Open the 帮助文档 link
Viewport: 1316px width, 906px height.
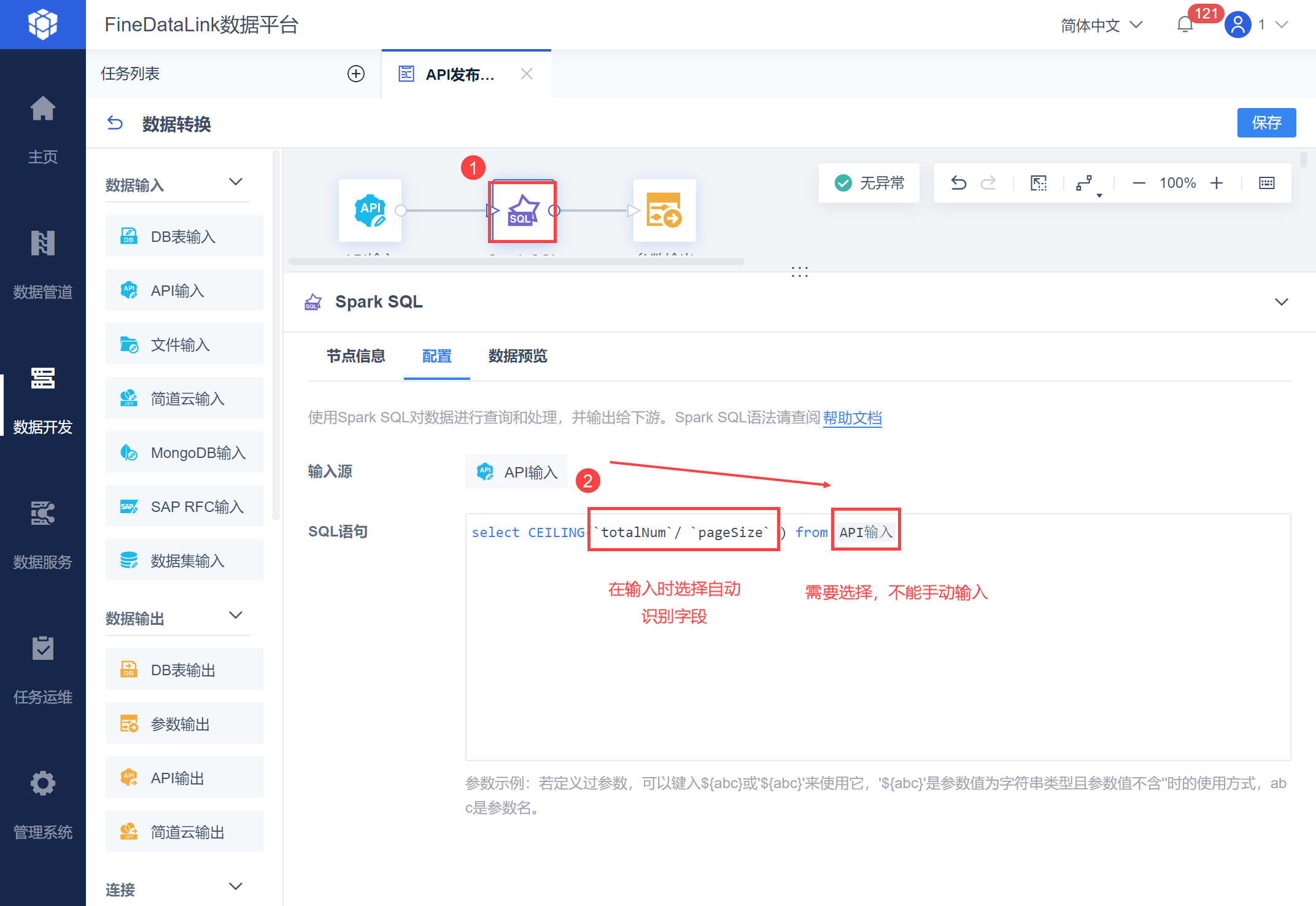tap(852, 418)
